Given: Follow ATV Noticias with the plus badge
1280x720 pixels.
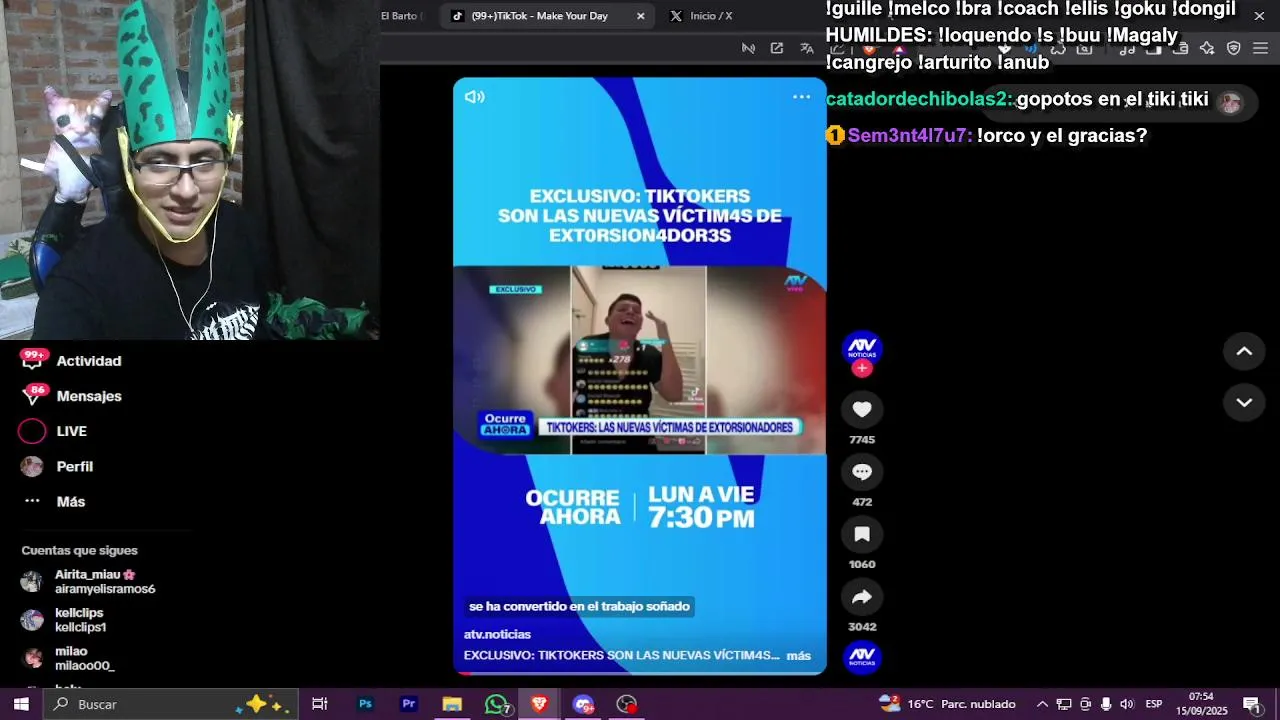Looking at the screenshot, I should pos(862,368).
